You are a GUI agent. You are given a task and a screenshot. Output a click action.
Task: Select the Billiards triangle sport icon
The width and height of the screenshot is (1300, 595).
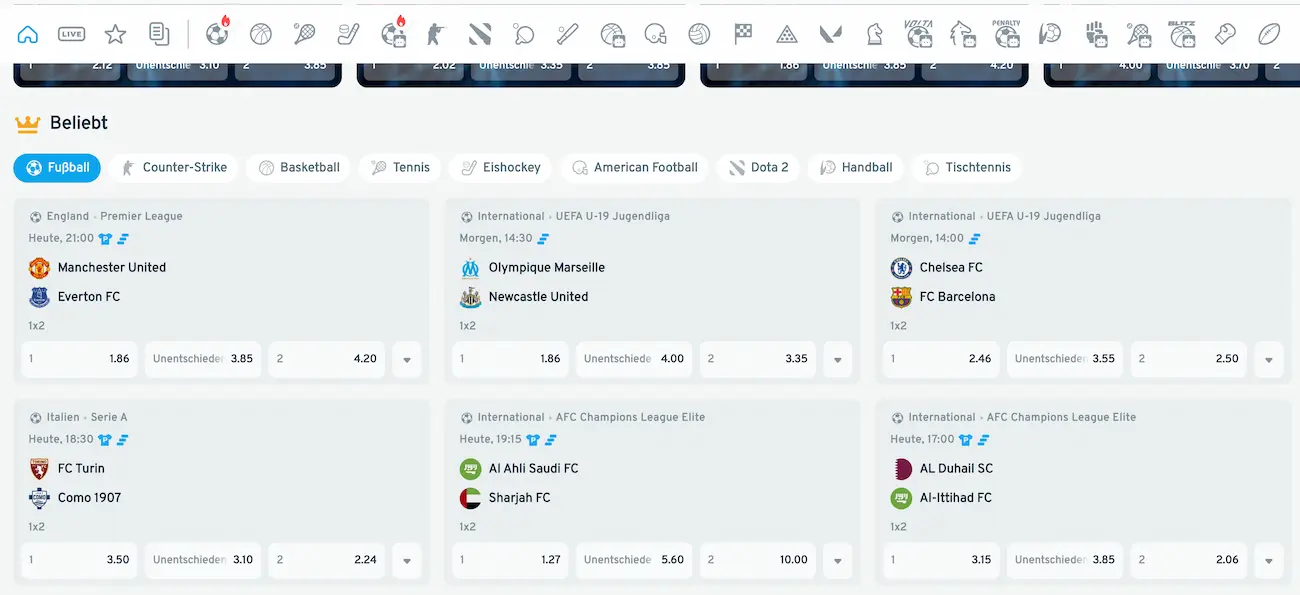tap(786, 33)
